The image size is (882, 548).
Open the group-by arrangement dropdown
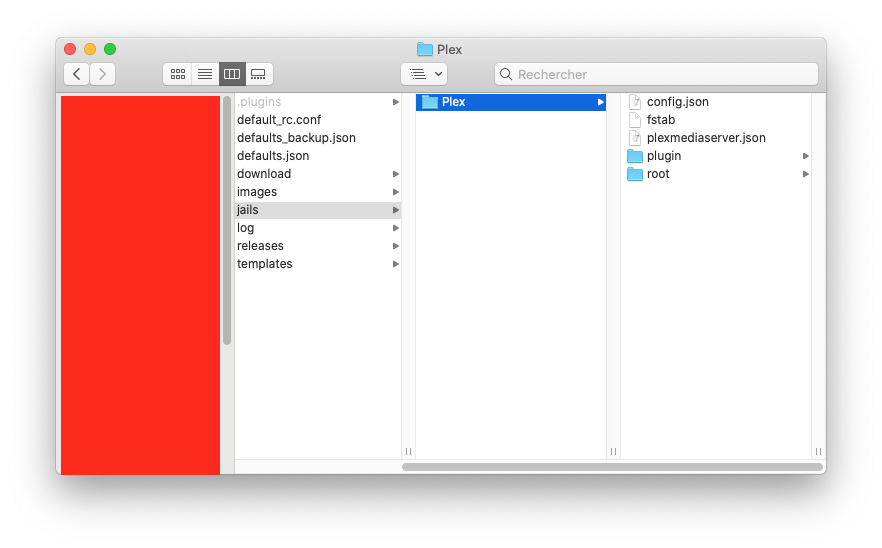(x=425, y=74)
